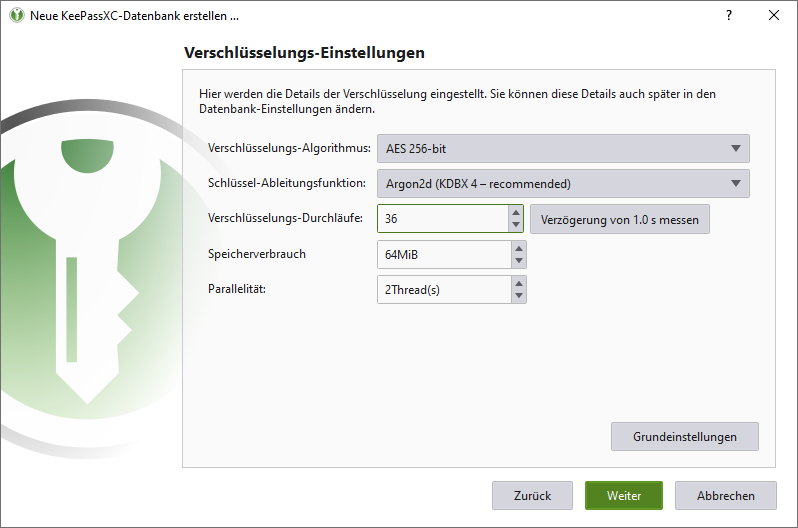
Task: Cancel with the Abbrechen button
Action: click(726, 495)
